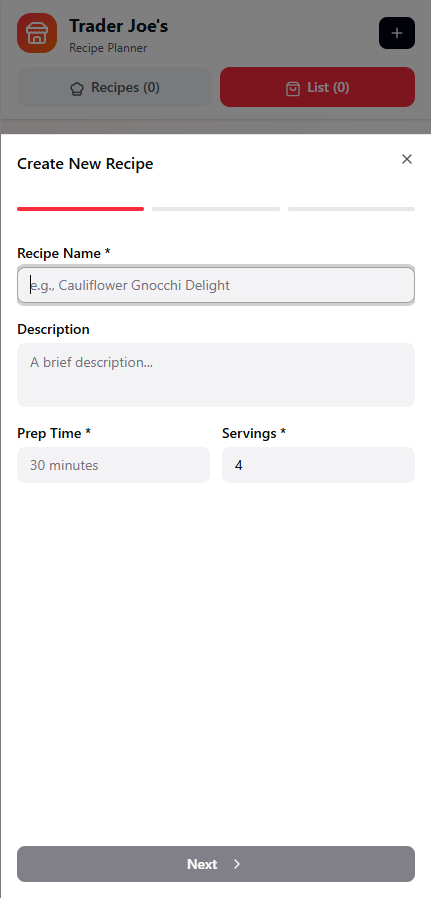Click the Trader Joe's title text
Viewport: 431px width, 898px height.
119,26
